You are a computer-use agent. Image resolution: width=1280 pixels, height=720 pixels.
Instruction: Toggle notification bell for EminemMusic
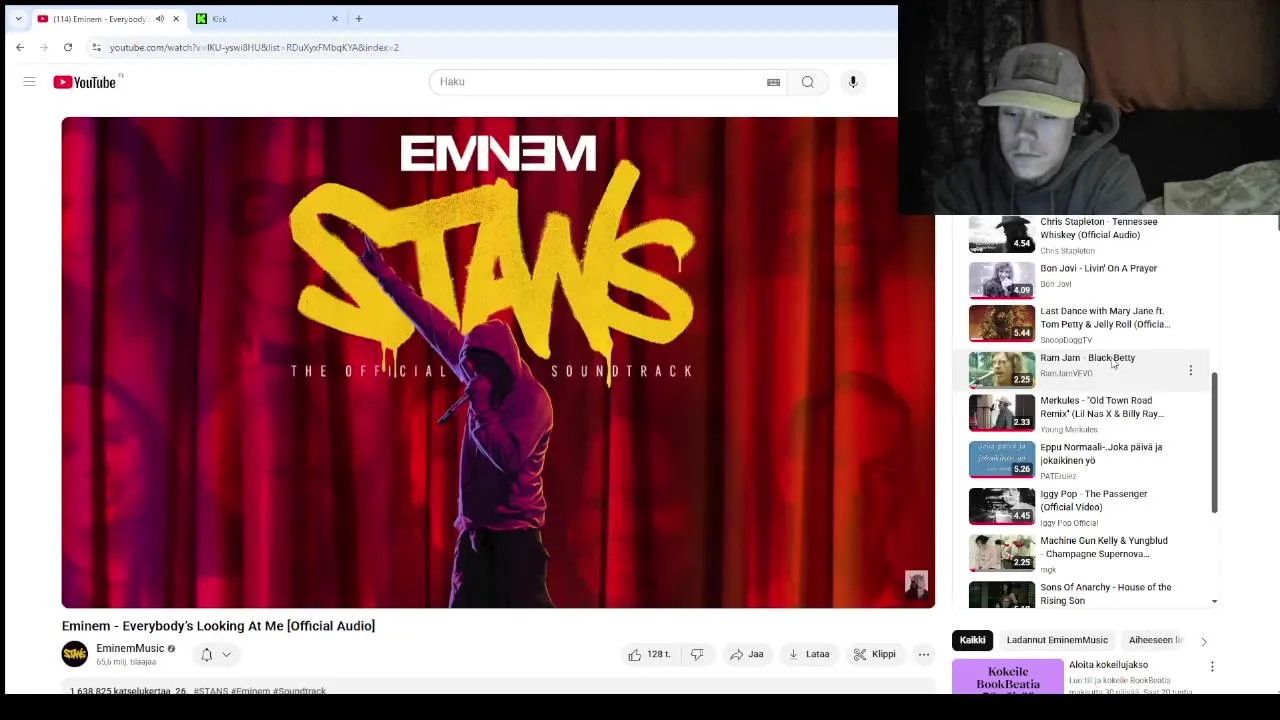[206, 654]
